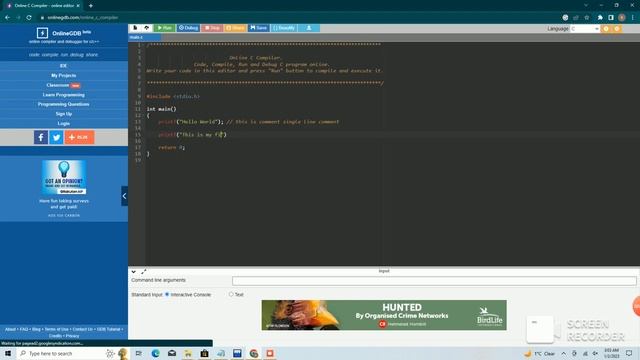Click Login in sidebar
Image resolution: width=640 pixels, height=360 pixels.
click(64, 123)
